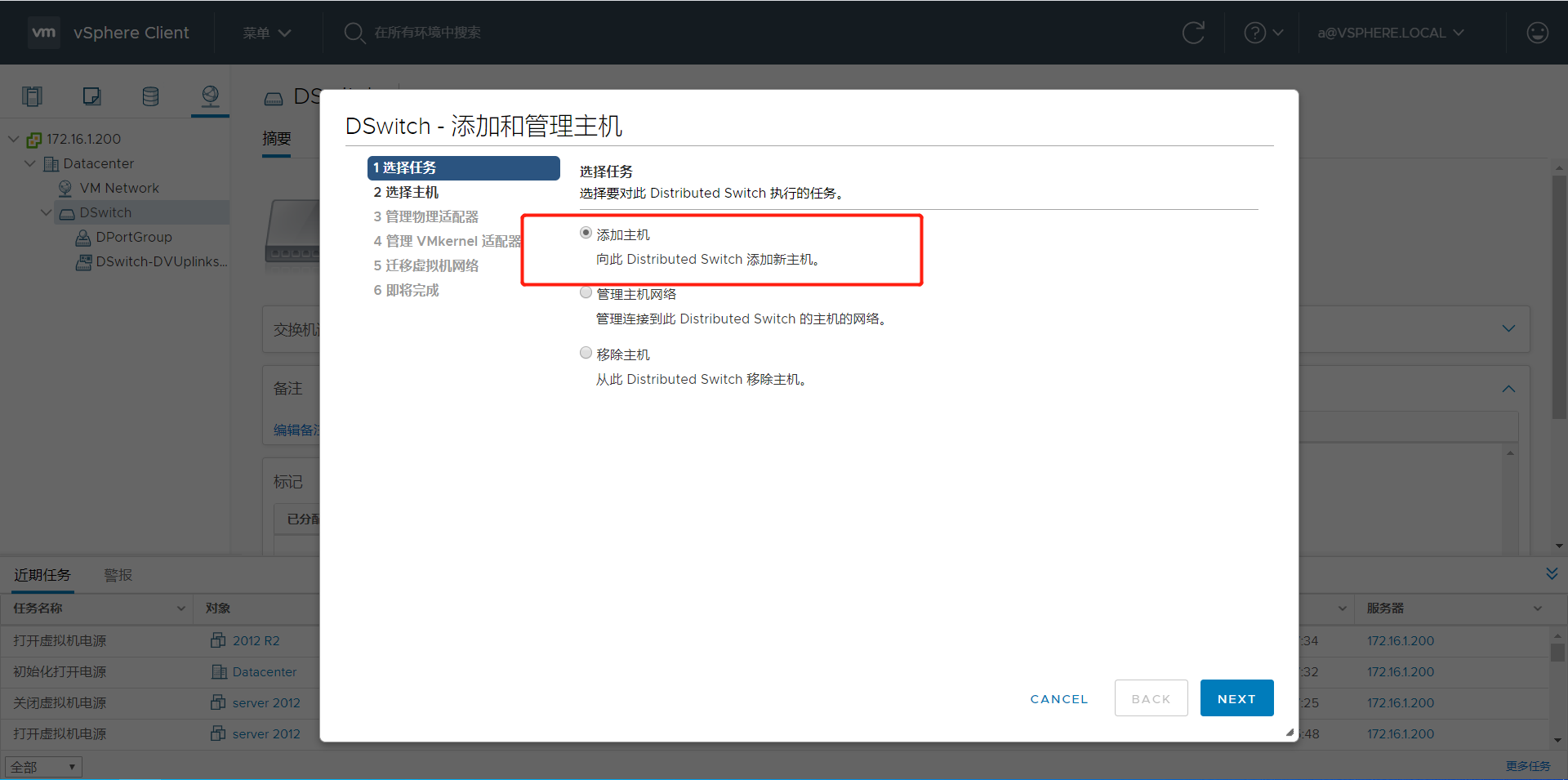Viewport: 1568px width, 780px height.
Task: Click the search magnifier in the top bar
Action: click(354, 33)
